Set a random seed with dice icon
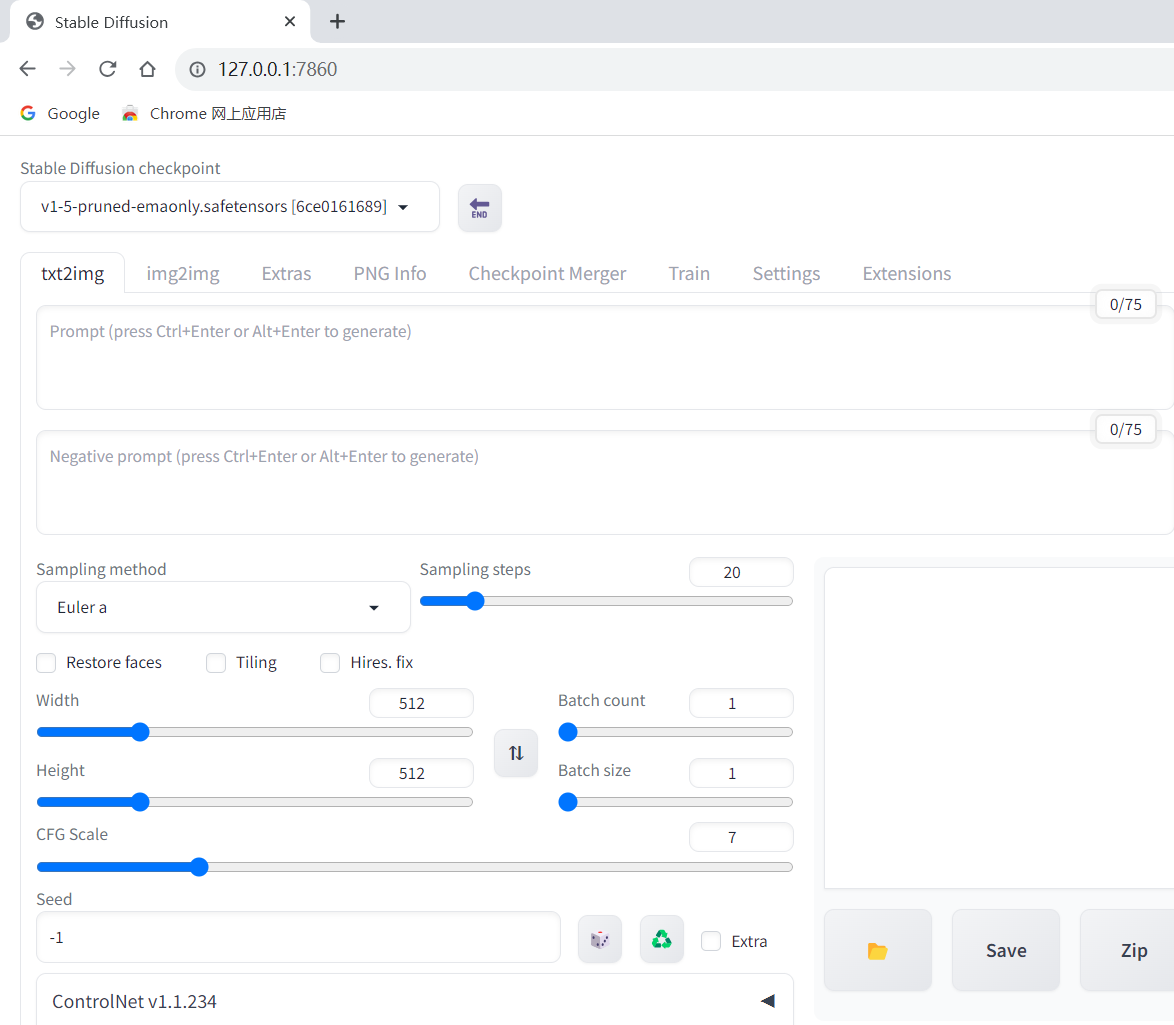 tap(600, 939)
